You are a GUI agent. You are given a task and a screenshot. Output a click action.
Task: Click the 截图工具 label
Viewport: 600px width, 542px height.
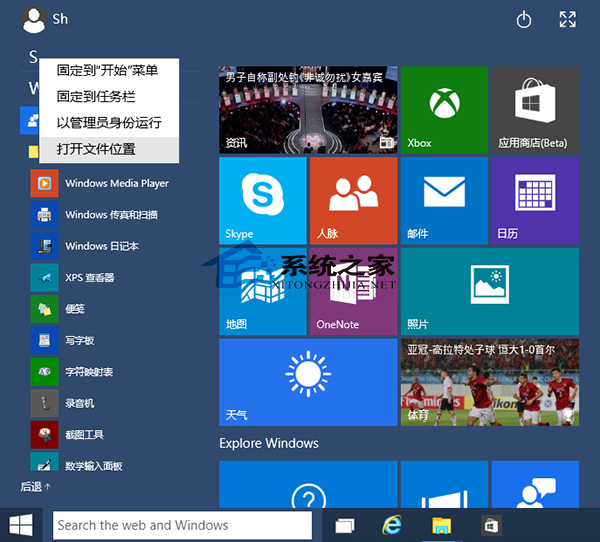coord(84,434)
